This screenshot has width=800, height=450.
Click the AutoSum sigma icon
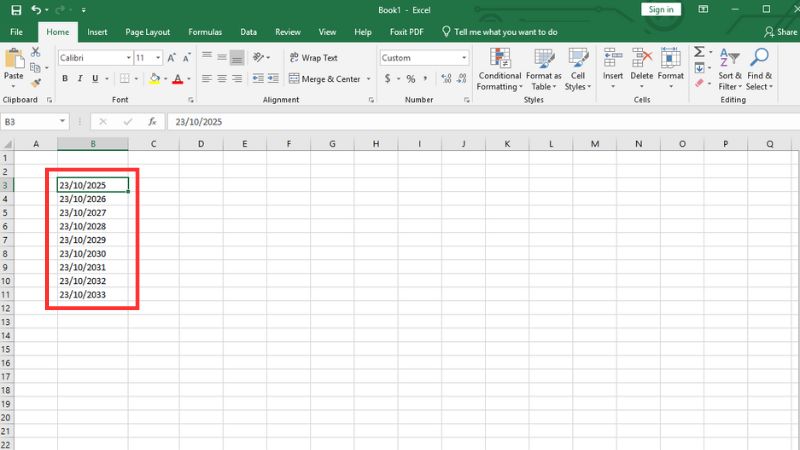699,53
